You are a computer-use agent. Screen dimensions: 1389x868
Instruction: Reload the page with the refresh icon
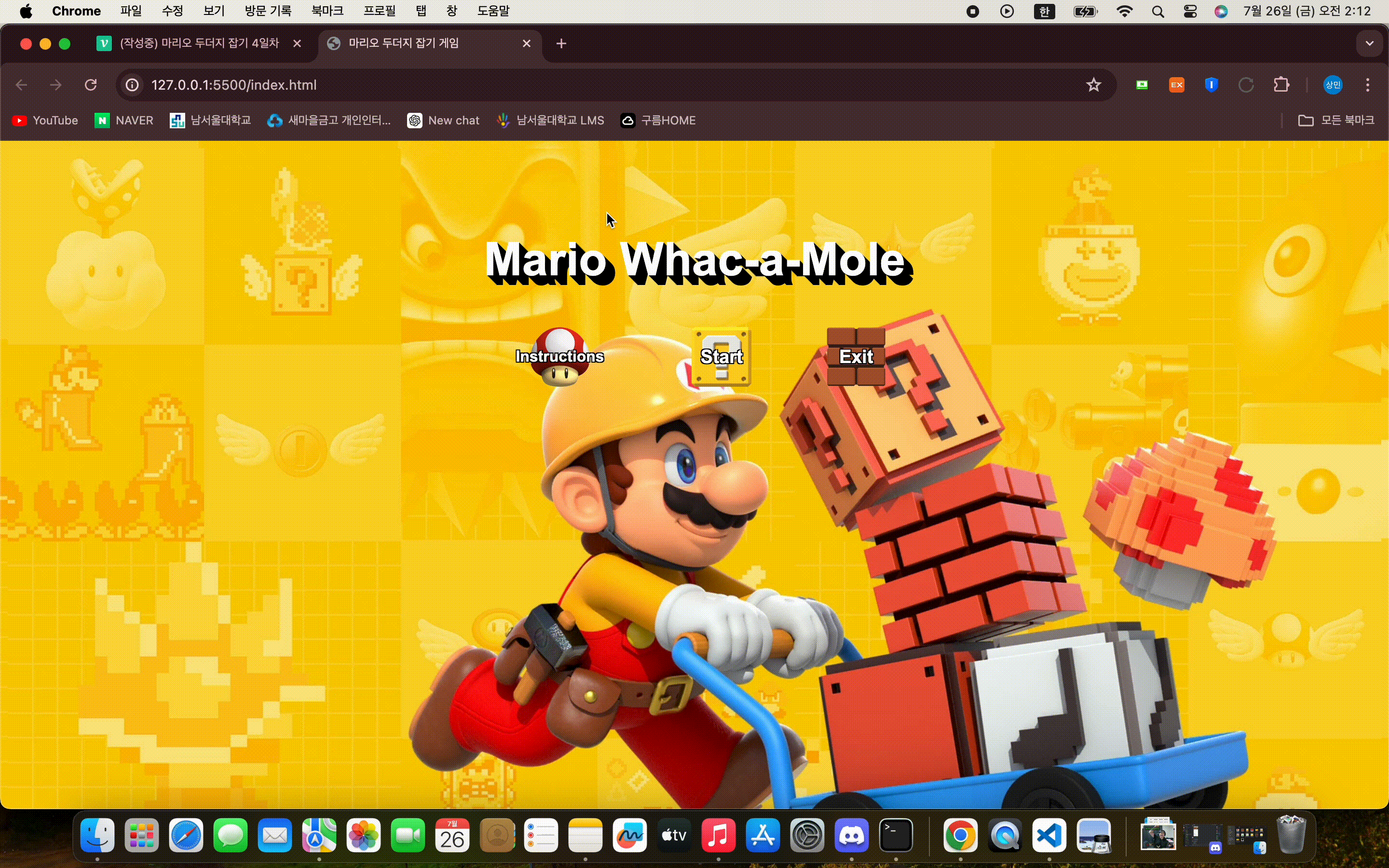point(90,84)
